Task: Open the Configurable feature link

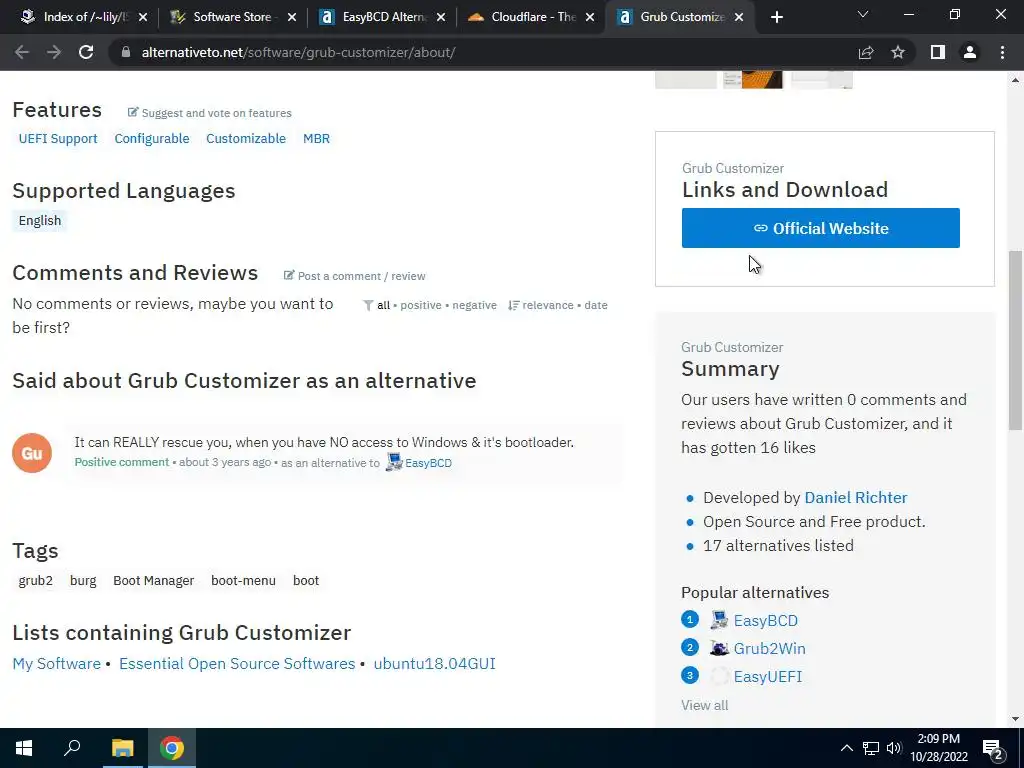Action: 152,138
